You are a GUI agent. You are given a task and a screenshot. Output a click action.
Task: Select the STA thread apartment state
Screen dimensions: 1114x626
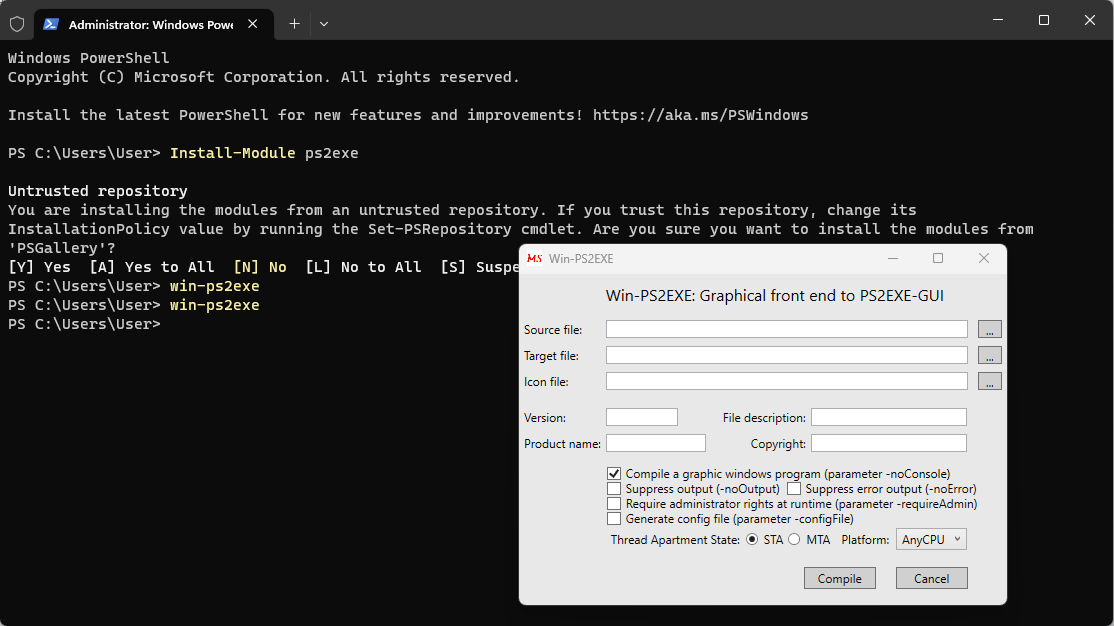click(x=752, y=540)
